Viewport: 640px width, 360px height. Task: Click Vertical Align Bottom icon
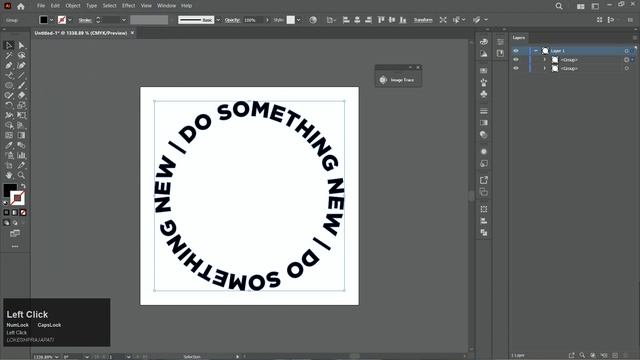tap(403, 20)
